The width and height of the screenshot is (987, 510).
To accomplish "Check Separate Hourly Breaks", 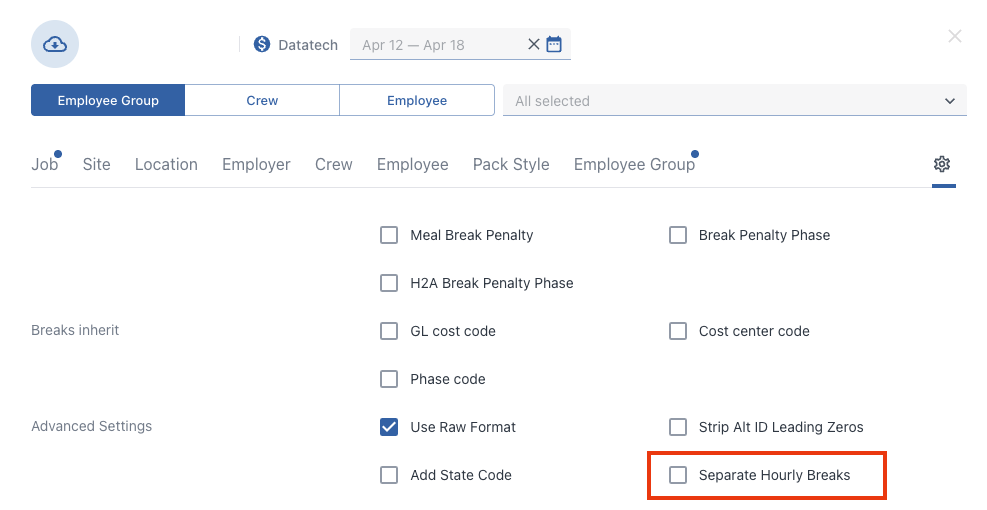I will click(678, 475).
